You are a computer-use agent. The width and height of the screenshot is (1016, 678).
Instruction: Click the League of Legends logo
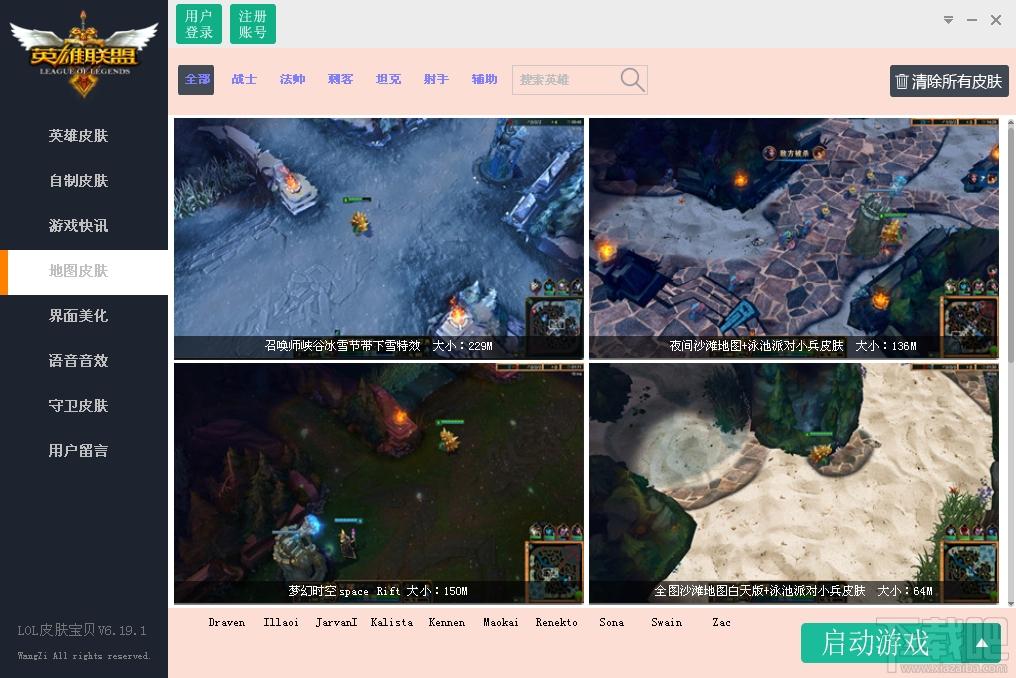point(84,54)
